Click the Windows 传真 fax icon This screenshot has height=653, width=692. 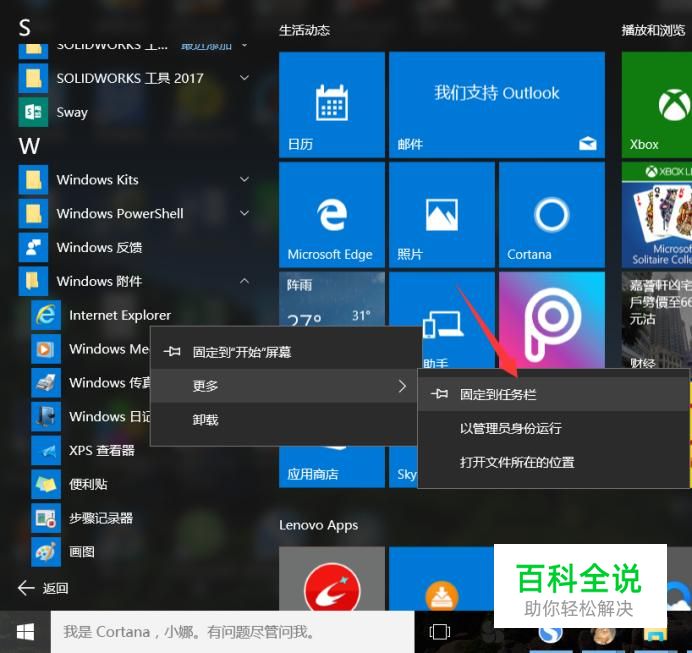(46, 383)
